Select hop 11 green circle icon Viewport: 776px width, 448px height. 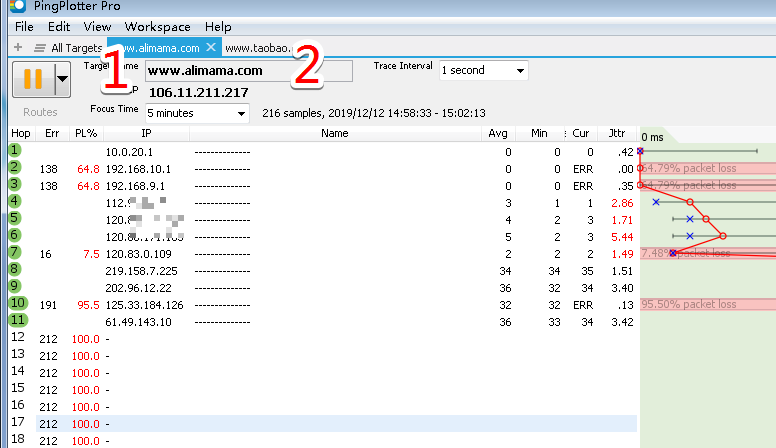[x=18, y=320]
